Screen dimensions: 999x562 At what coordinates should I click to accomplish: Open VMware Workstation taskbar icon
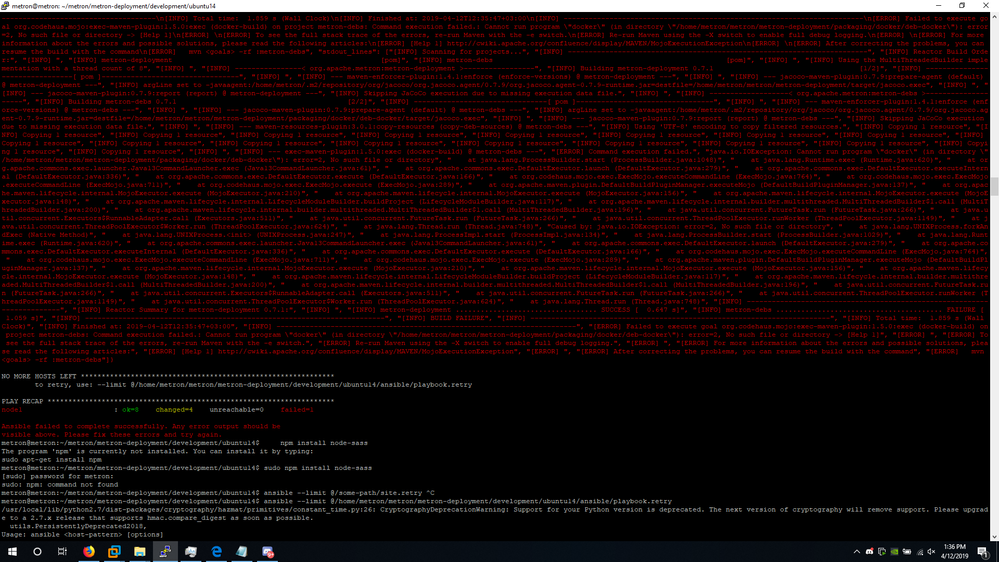point(114,552)
